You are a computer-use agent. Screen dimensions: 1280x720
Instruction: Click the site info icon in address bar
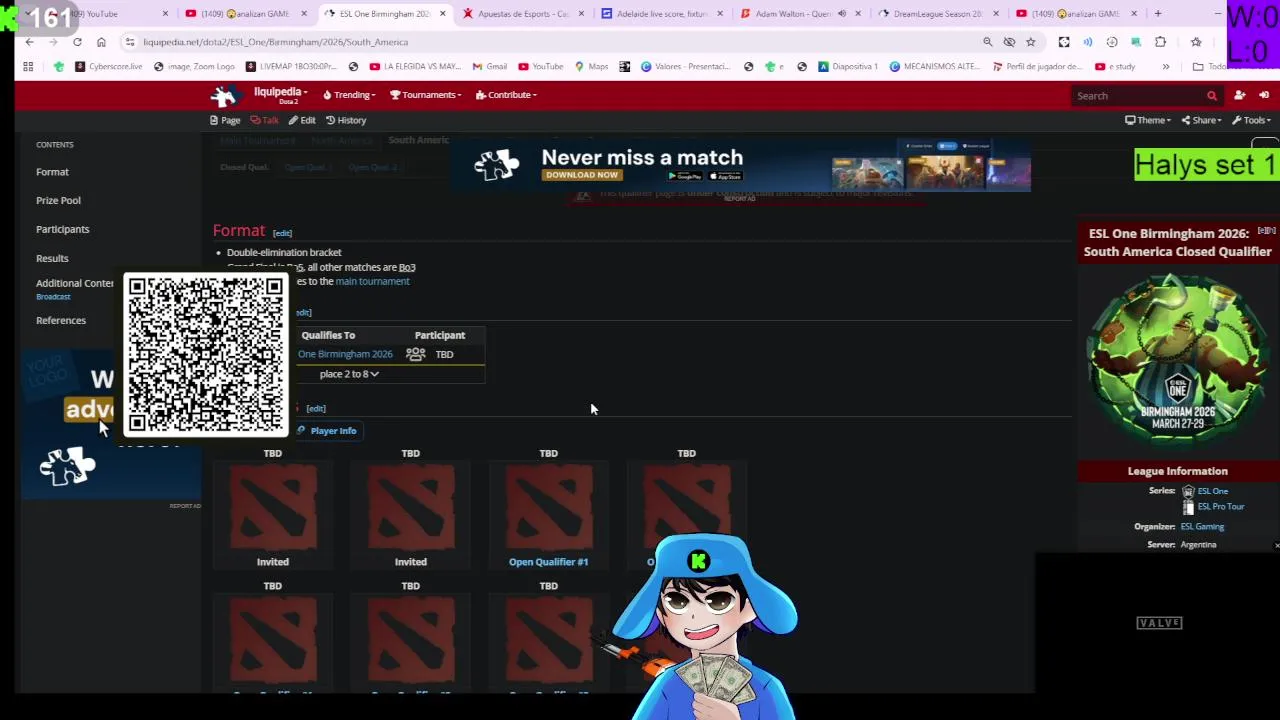click(130, 42)
